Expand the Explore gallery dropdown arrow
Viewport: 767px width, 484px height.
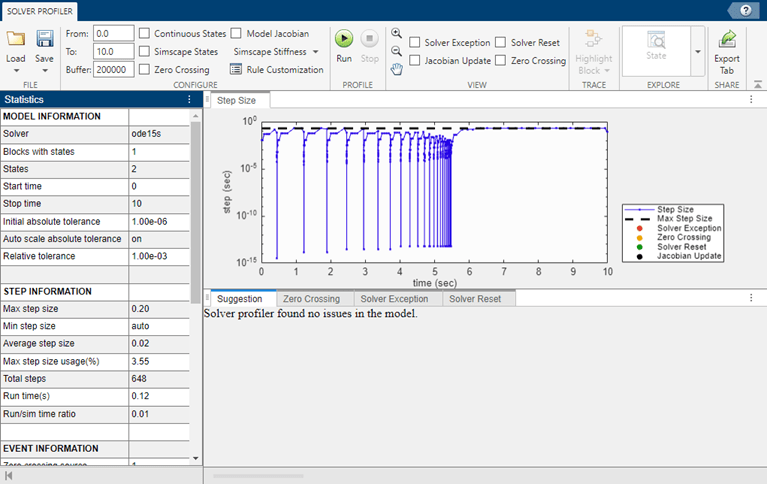[696, 50]
